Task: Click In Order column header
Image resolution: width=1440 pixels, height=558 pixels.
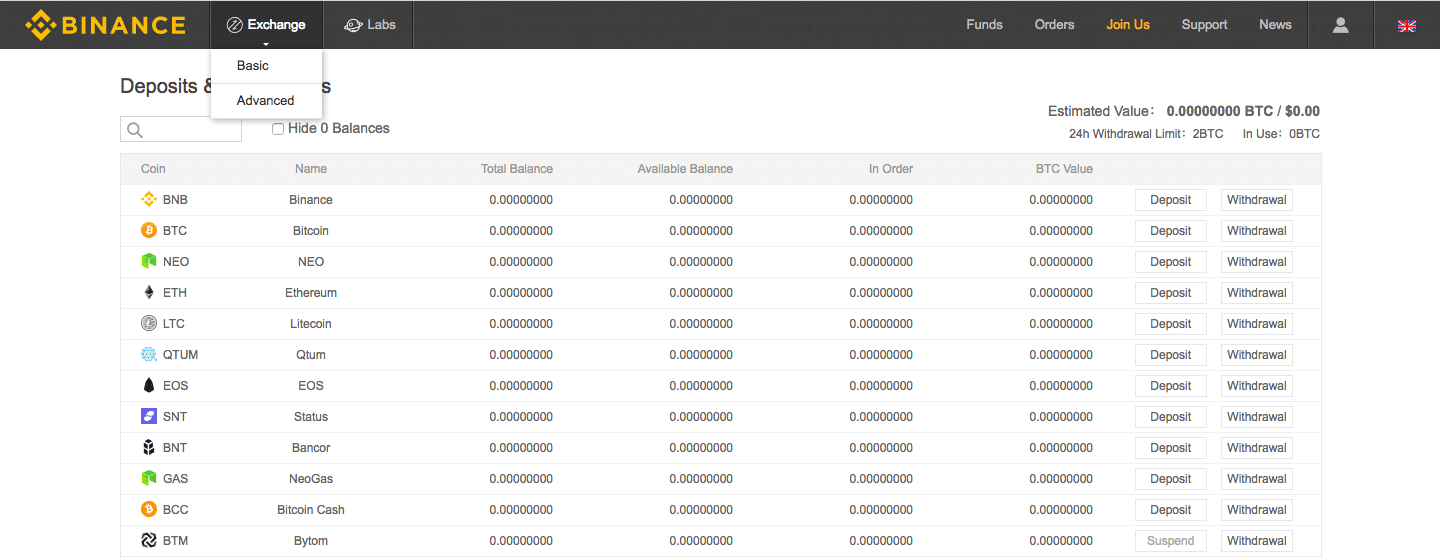Action: point(891,169)
